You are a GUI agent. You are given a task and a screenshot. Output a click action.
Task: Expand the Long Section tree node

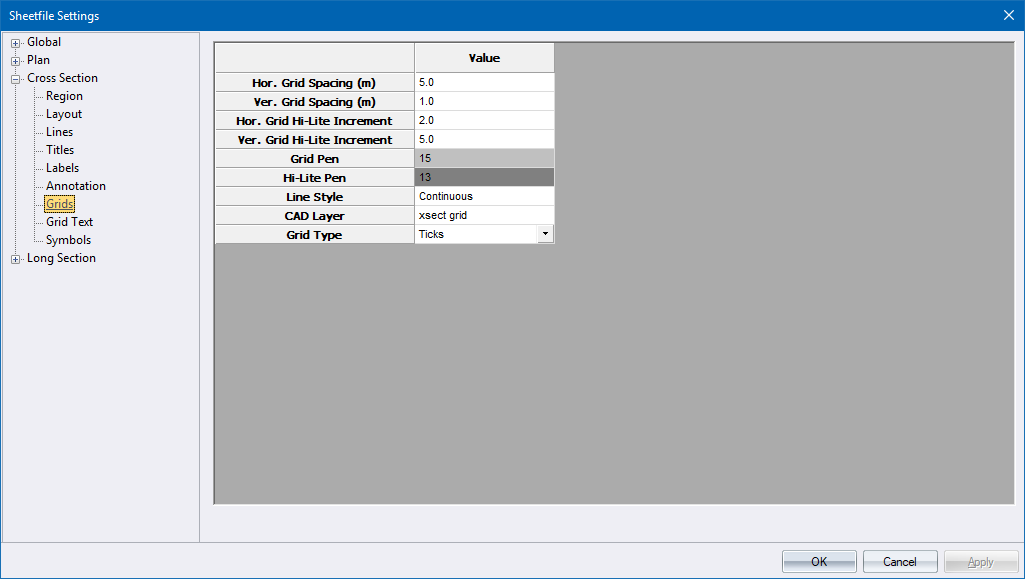(x=16, y=259)
